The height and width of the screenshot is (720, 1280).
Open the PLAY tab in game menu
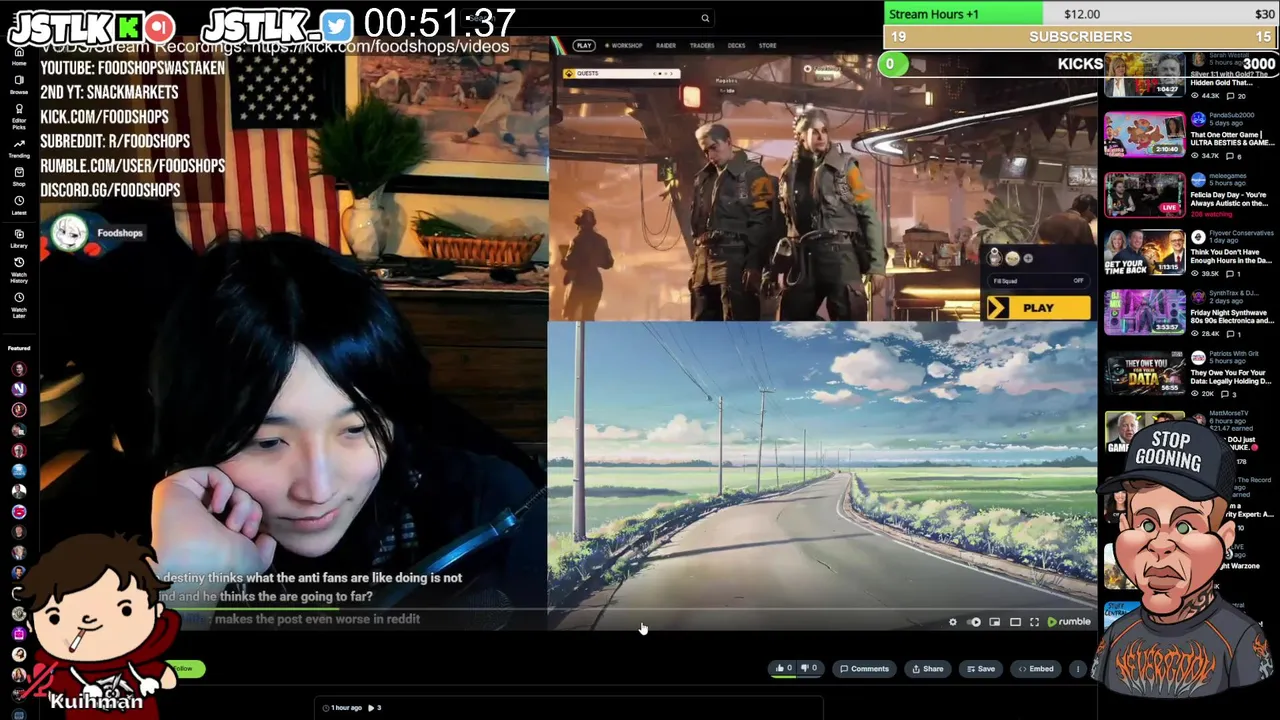584,45
